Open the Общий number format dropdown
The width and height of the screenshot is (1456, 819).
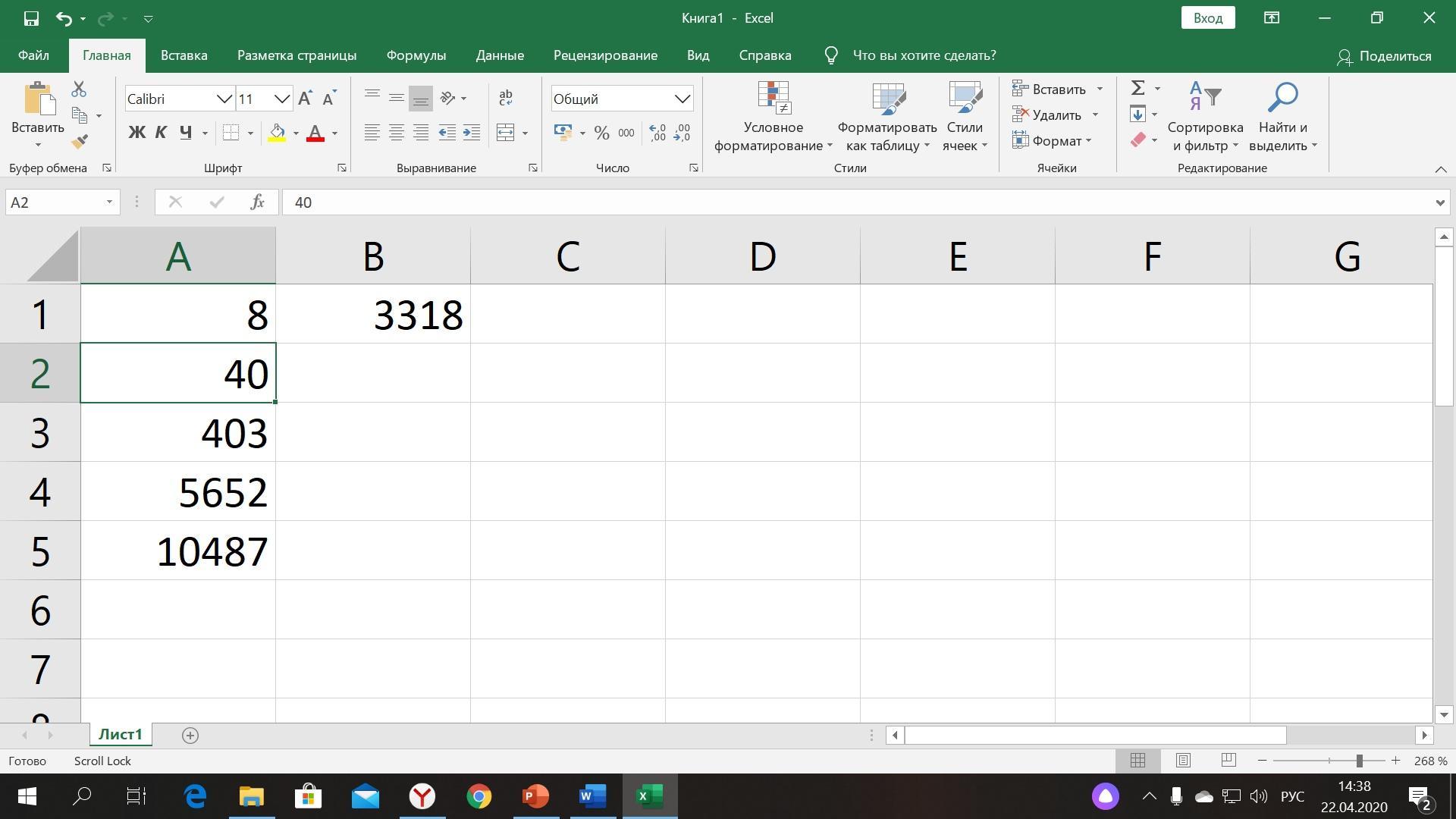click(x=682, y=99)
